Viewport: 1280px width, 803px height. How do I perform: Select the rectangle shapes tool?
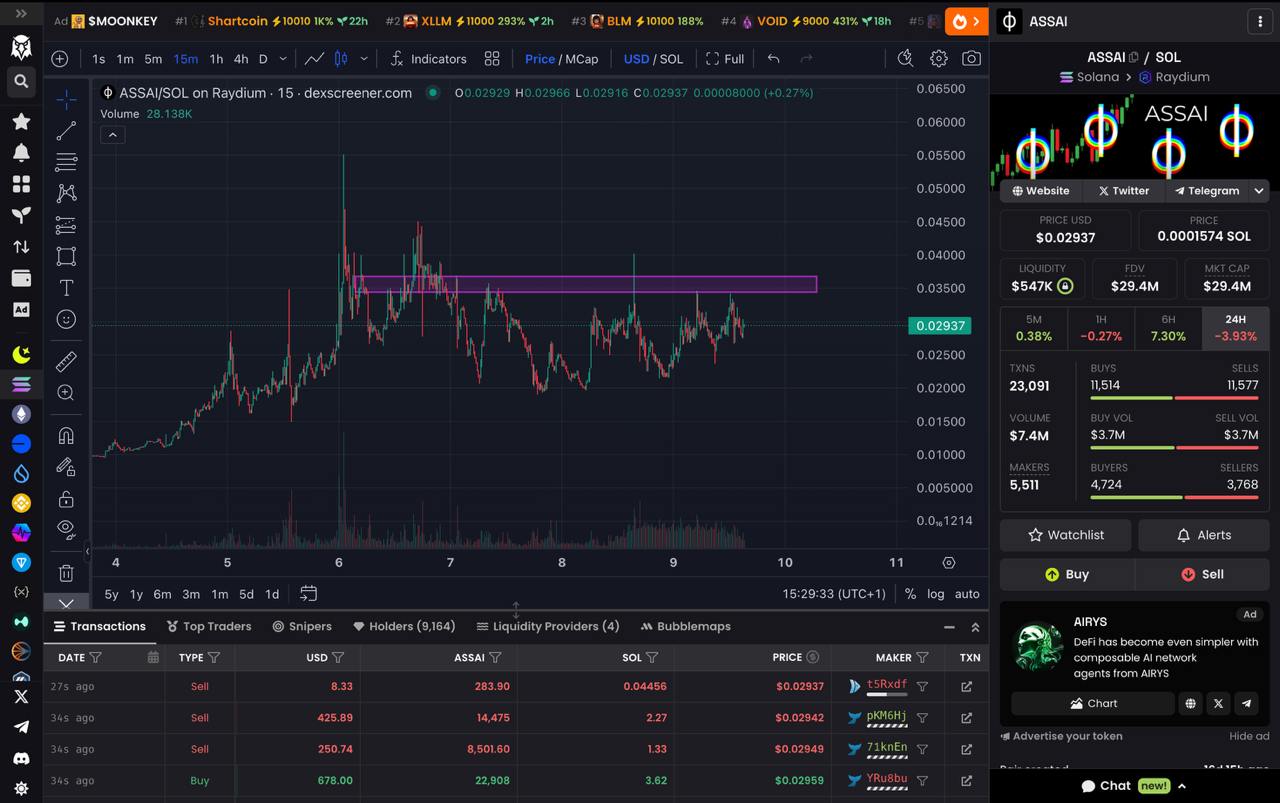(x=66, y=256)
